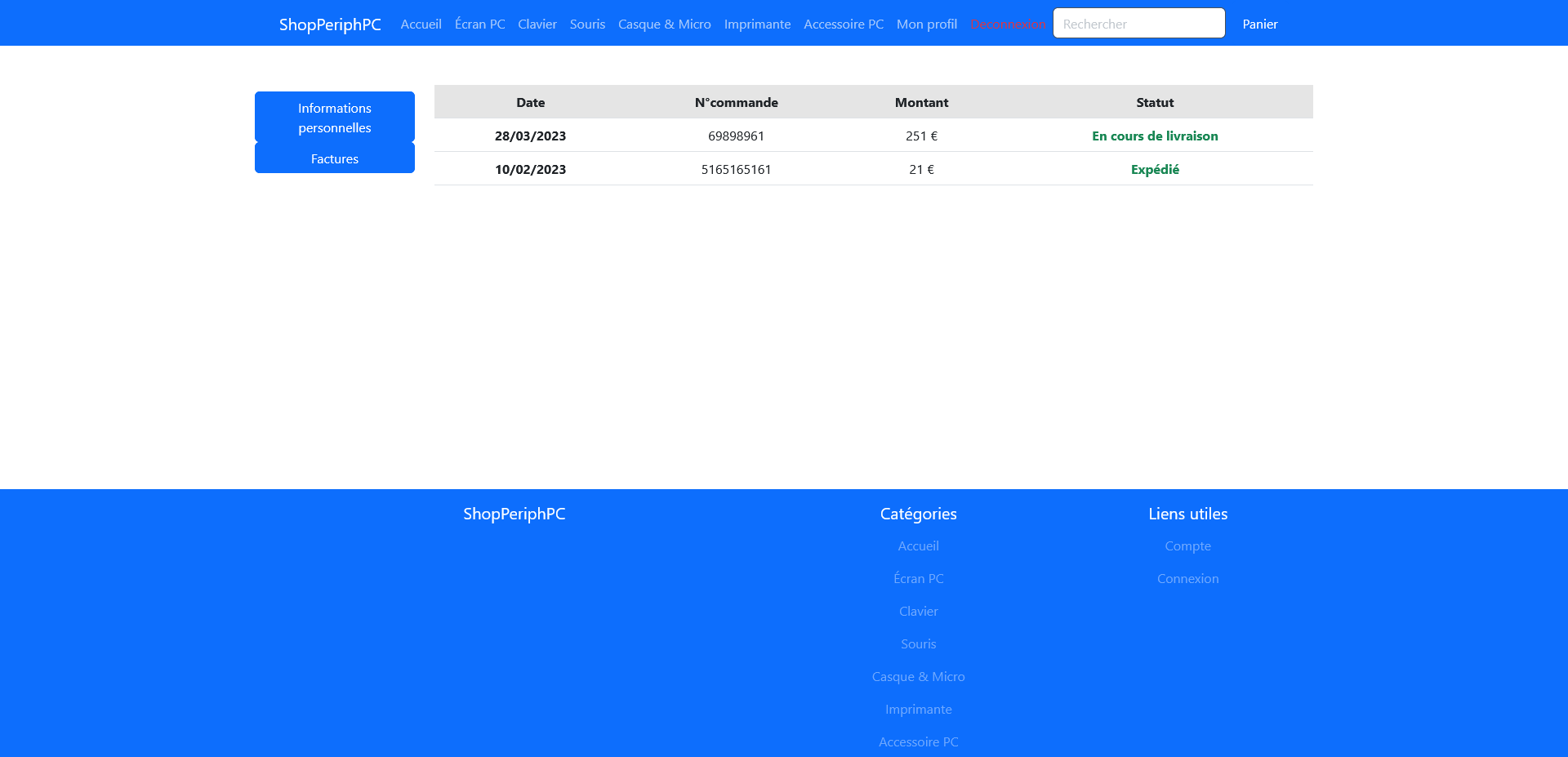The height and width of the screenshot is (757, 1568).
Task: Click the Liens utiles footer heading
Action: tap(1188, 514)
